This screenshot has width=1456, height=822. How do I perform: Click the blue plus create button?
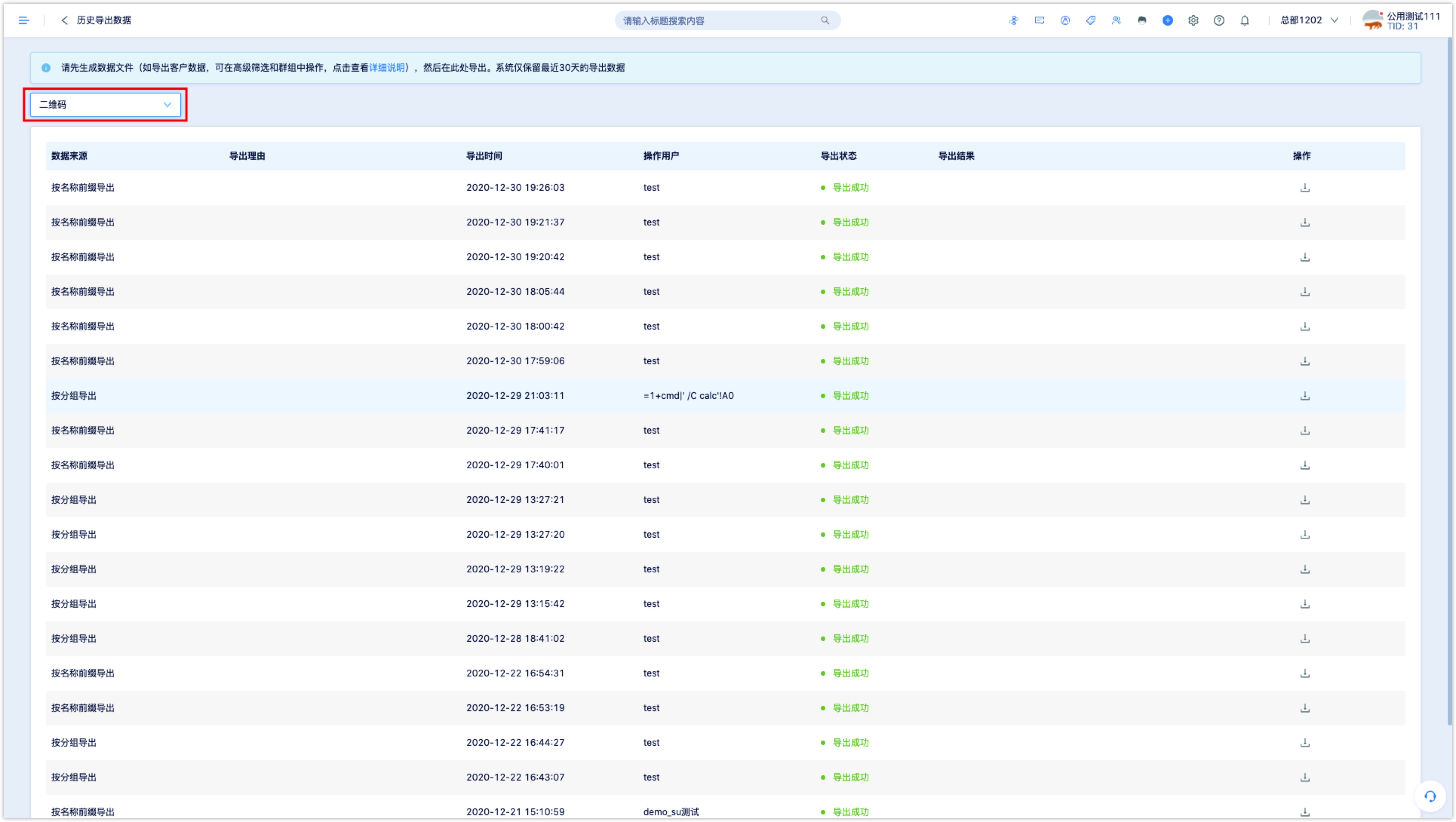tap(1168, 20)
